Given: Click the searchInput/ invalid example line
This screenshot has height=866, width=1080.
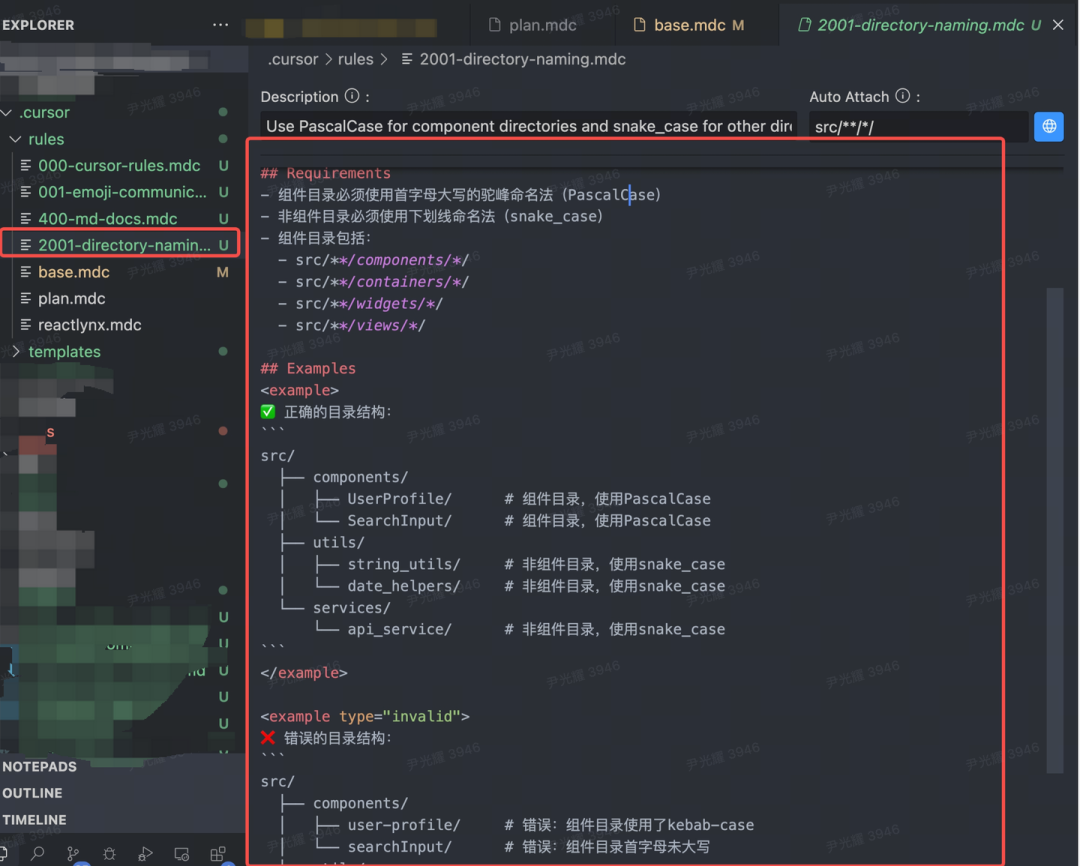Looking at the screenshot, I should [399, 847].
